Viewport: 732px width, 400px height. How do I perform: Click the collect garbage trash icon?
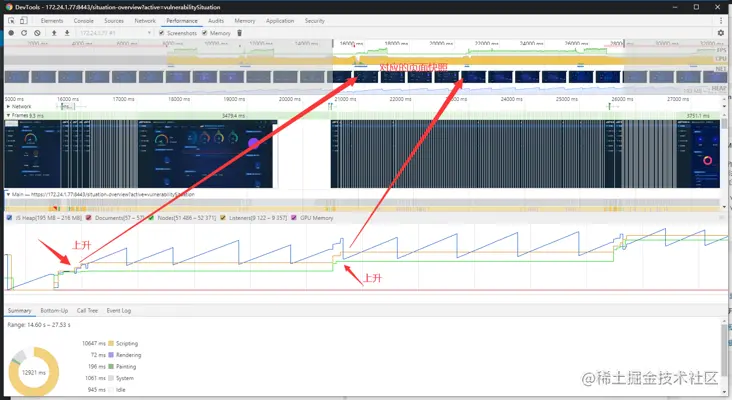coord(239,33)
